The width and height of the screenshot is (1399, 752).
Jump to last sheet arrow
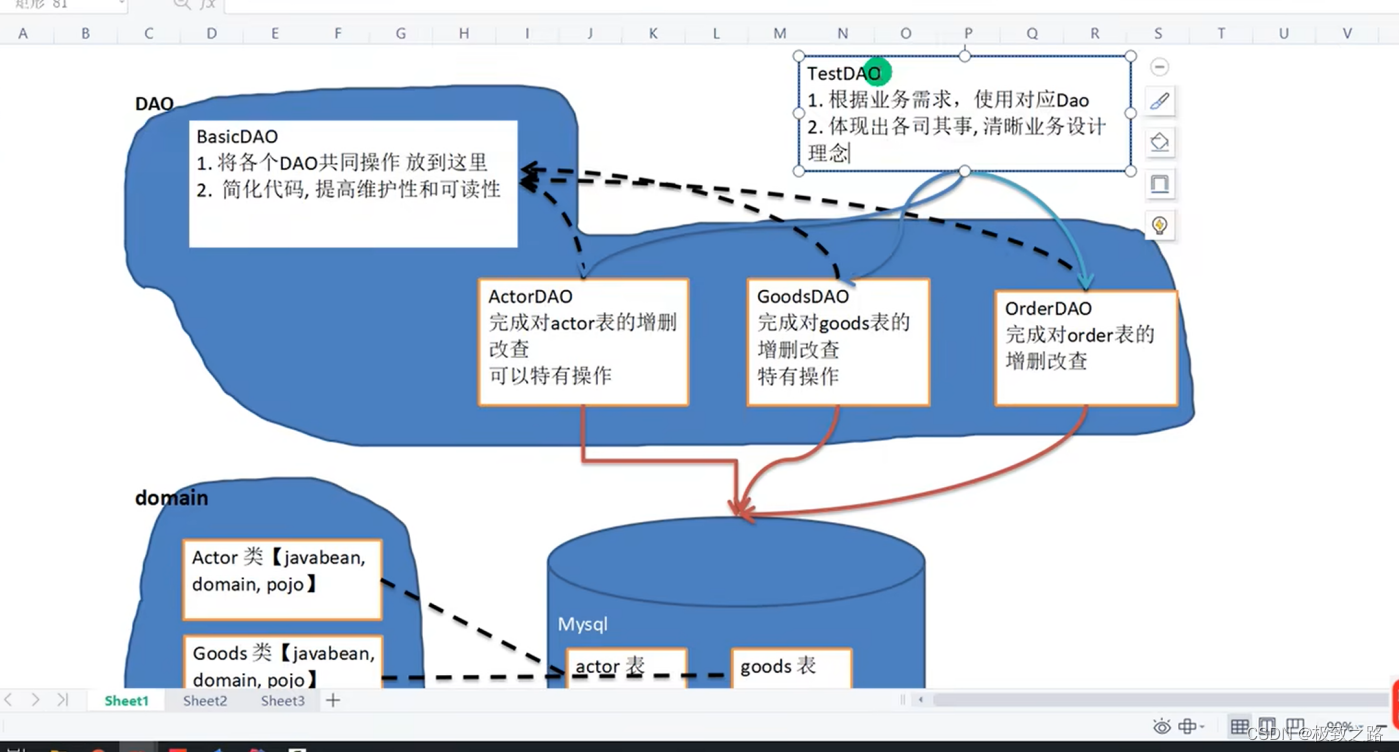[63, 700]
